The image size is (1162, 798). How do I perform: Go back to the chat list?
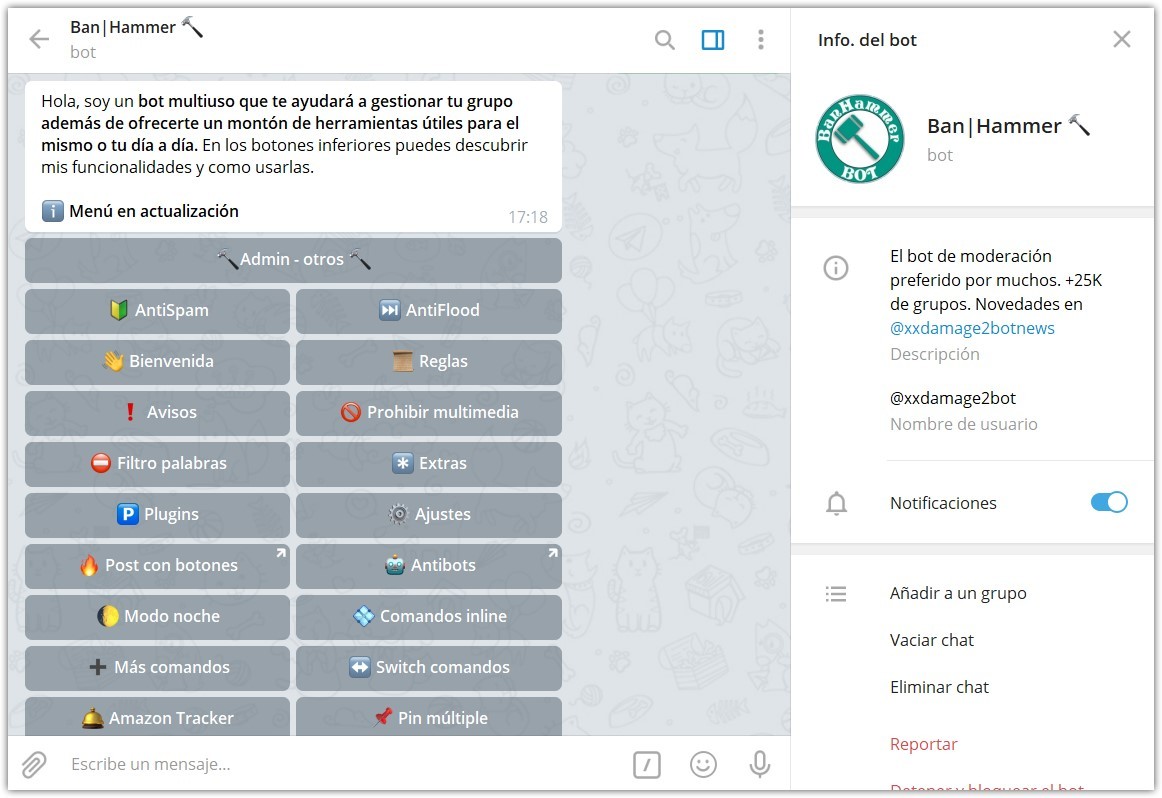38,40
